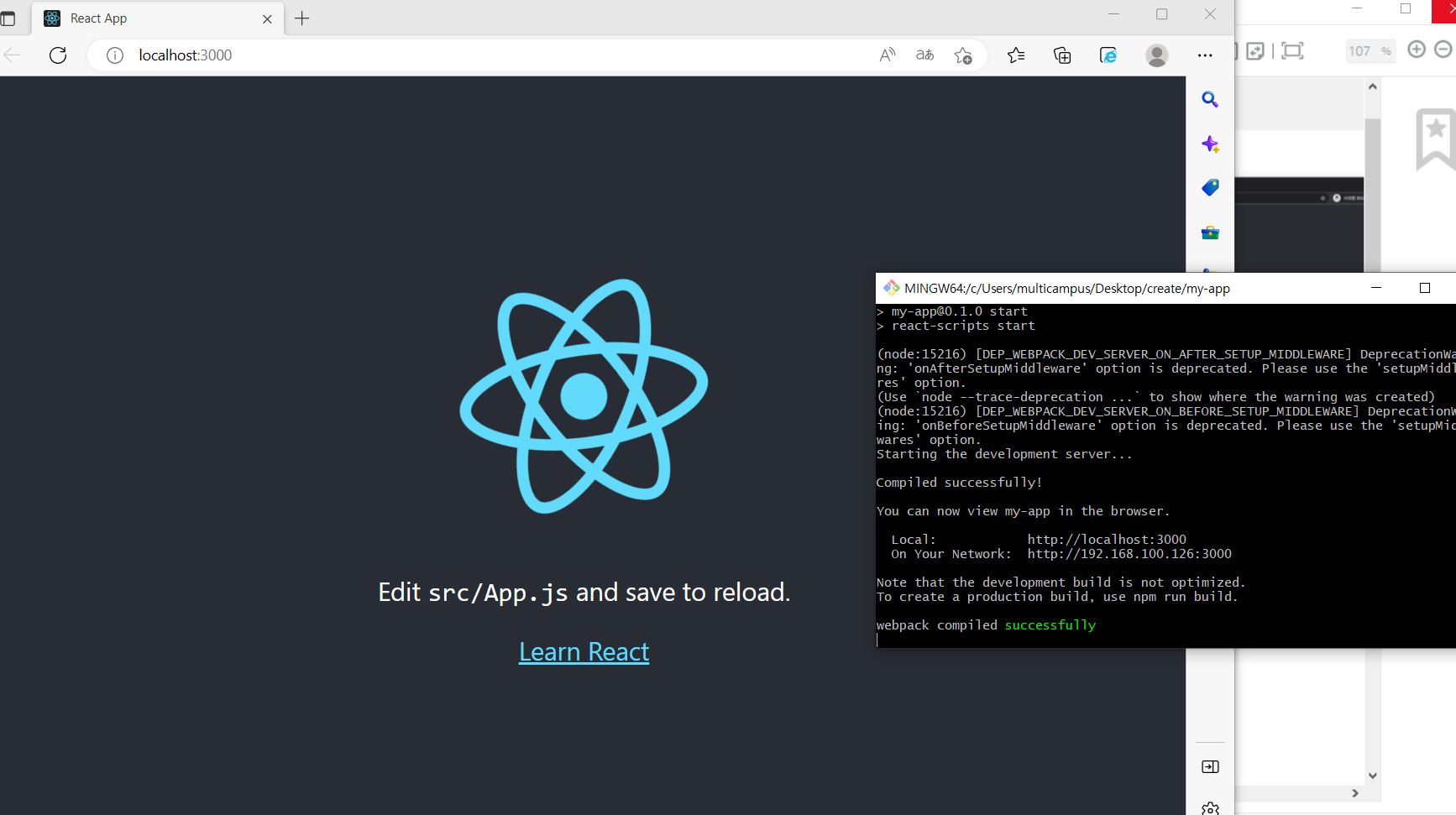
Task: Click 'Starting the development server...' line
Action: point(1004,454)
